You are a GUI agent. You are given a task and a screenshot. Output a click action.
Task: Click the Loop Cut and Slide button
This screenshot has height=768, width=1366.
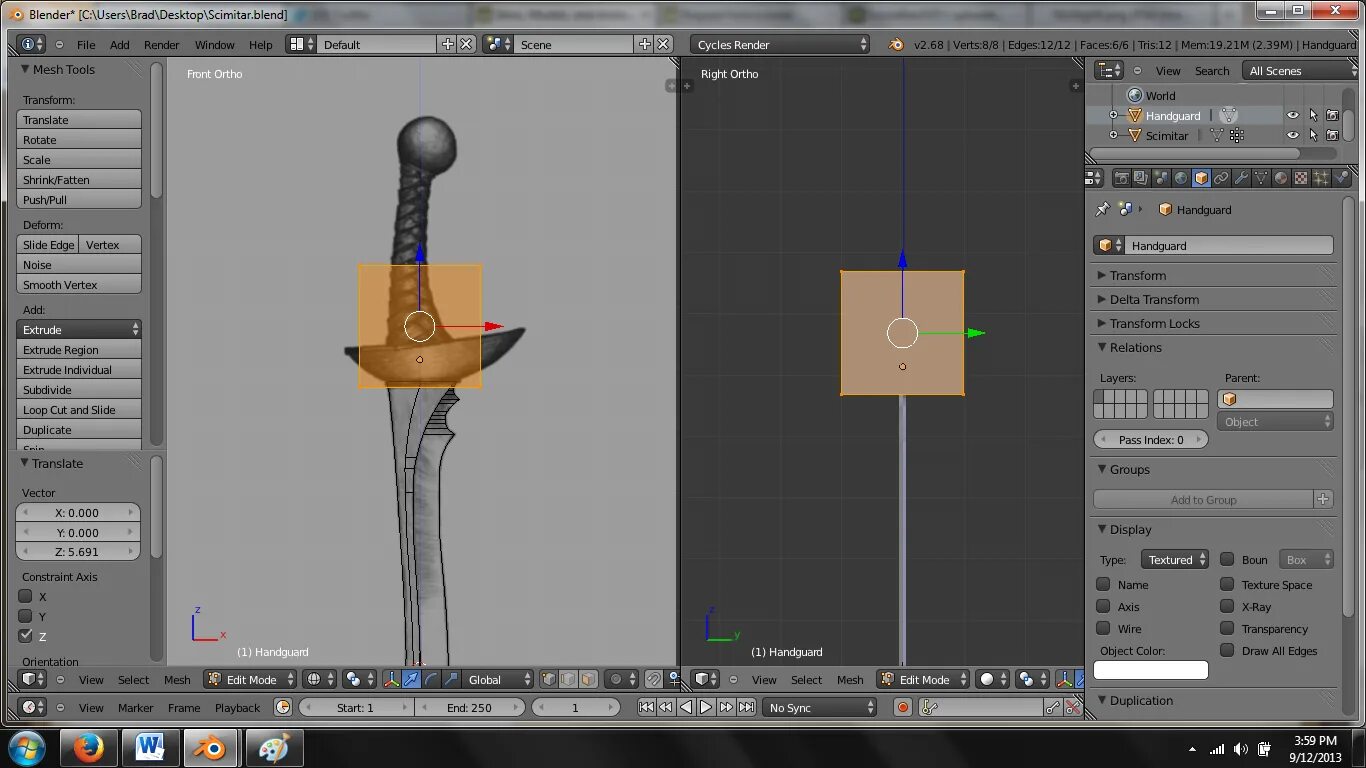point(79,409)
